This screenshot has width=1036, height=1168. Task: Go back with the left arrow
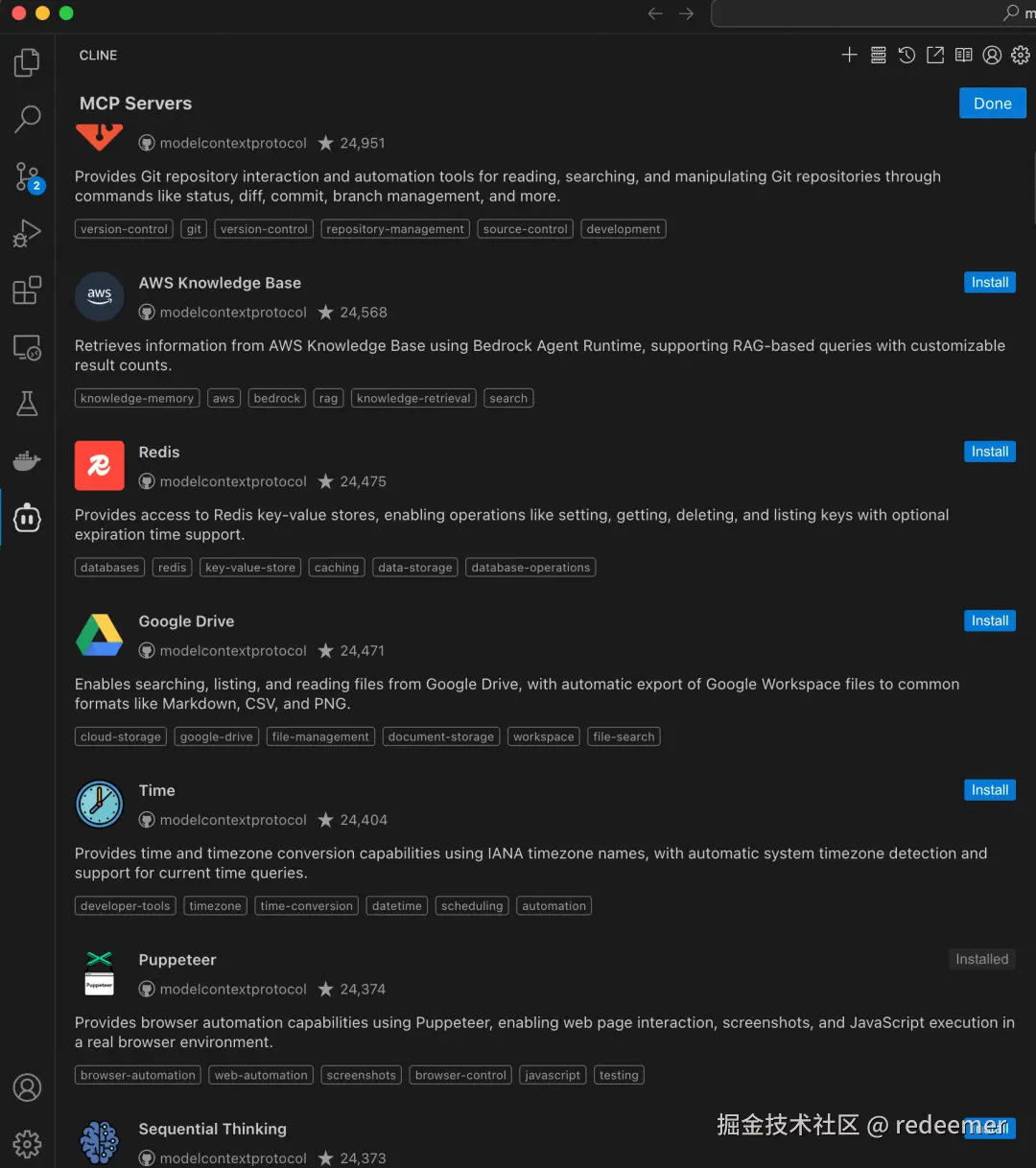click(655, 13)
